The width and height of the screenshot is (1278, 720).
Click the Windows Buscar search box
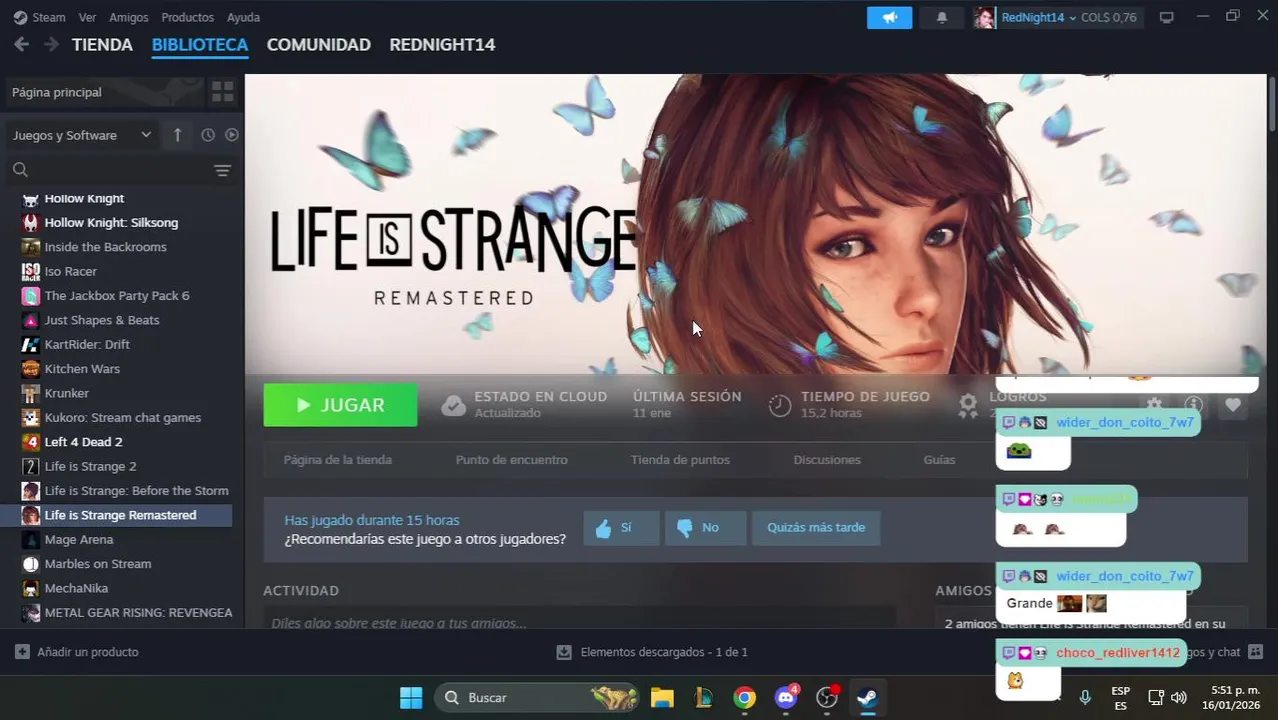tap(538, 697)
